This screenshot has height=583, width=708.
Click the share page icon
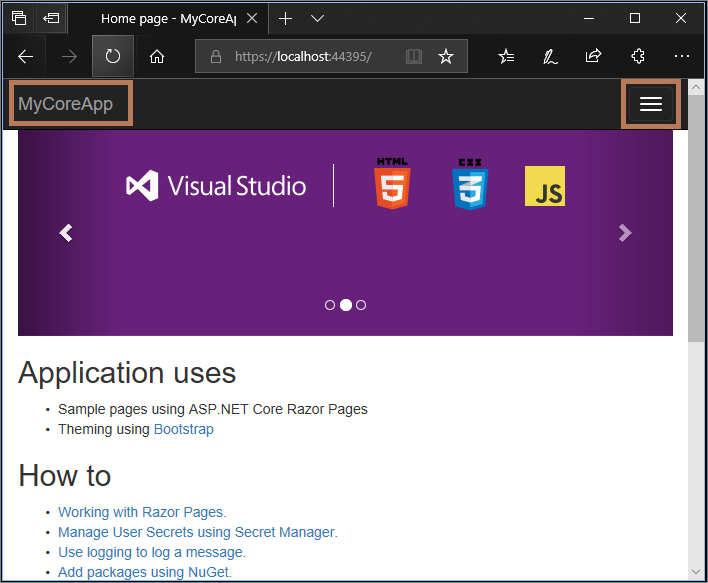coord(594,57)
